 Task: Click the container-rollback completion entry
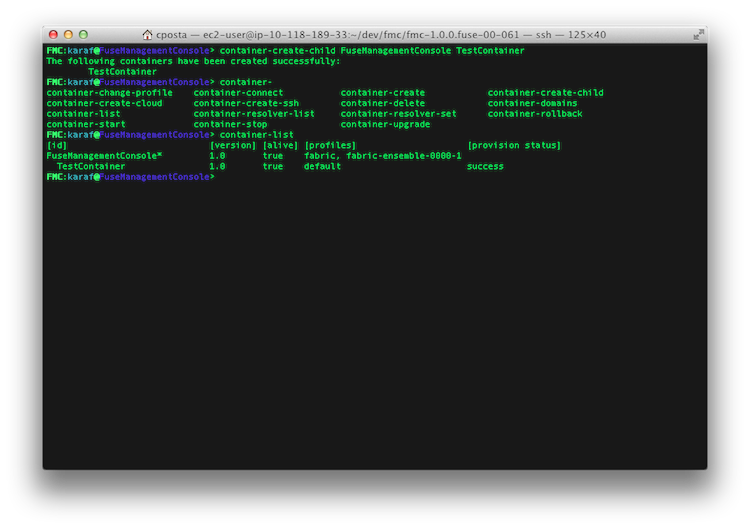coord(535,114)
